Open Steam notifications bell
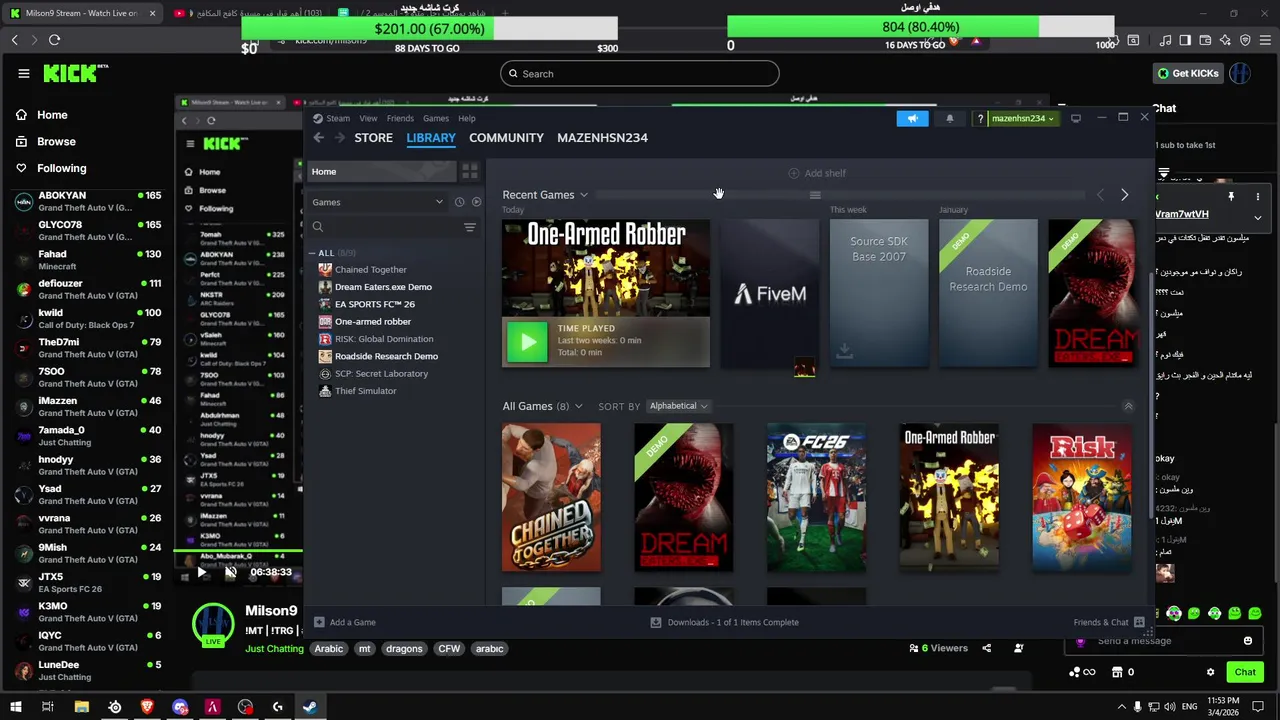This screenshot has width=1280, height=720. (950, 118)
